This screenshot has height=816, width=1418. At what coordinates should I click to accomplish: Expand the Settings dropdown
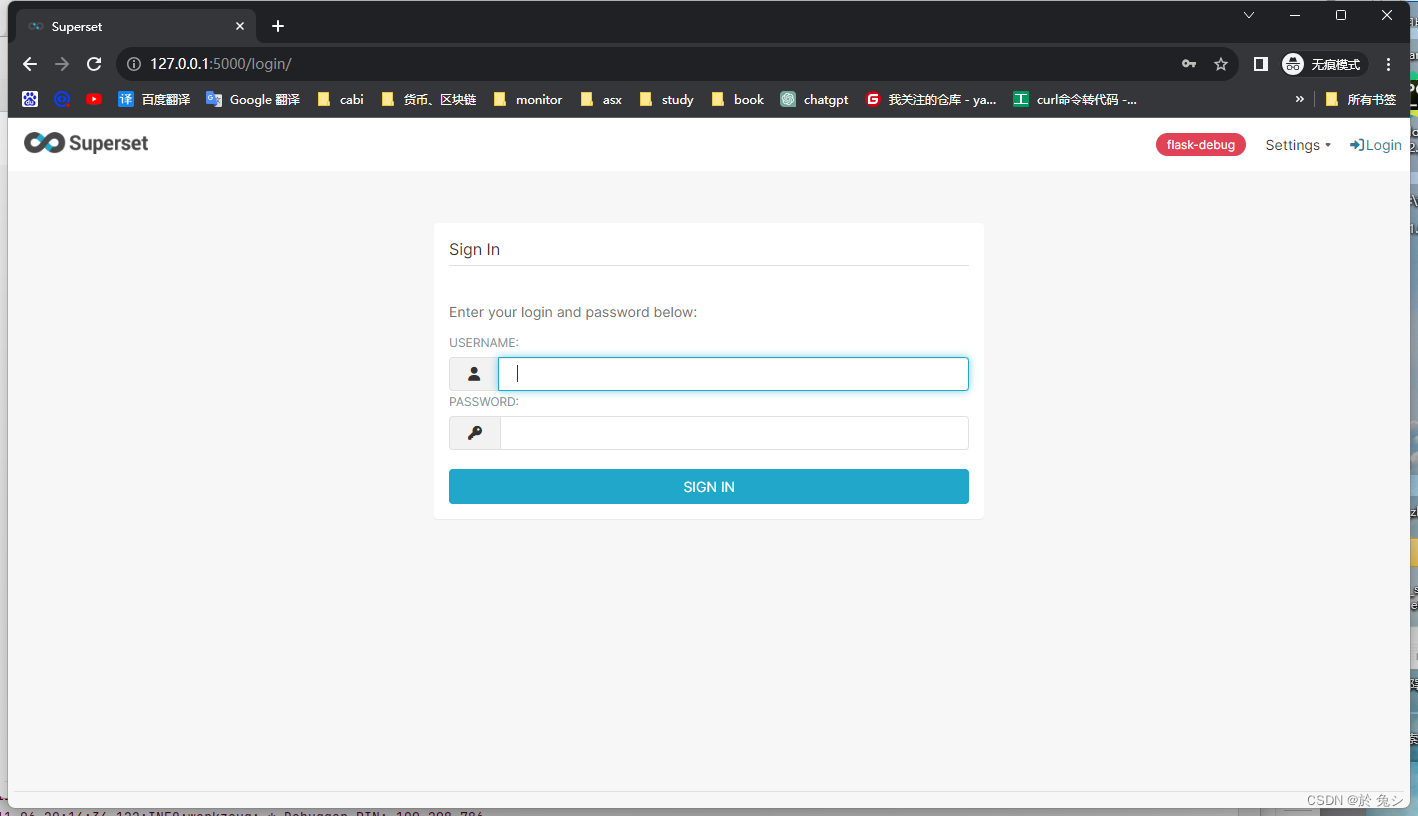1298,145
